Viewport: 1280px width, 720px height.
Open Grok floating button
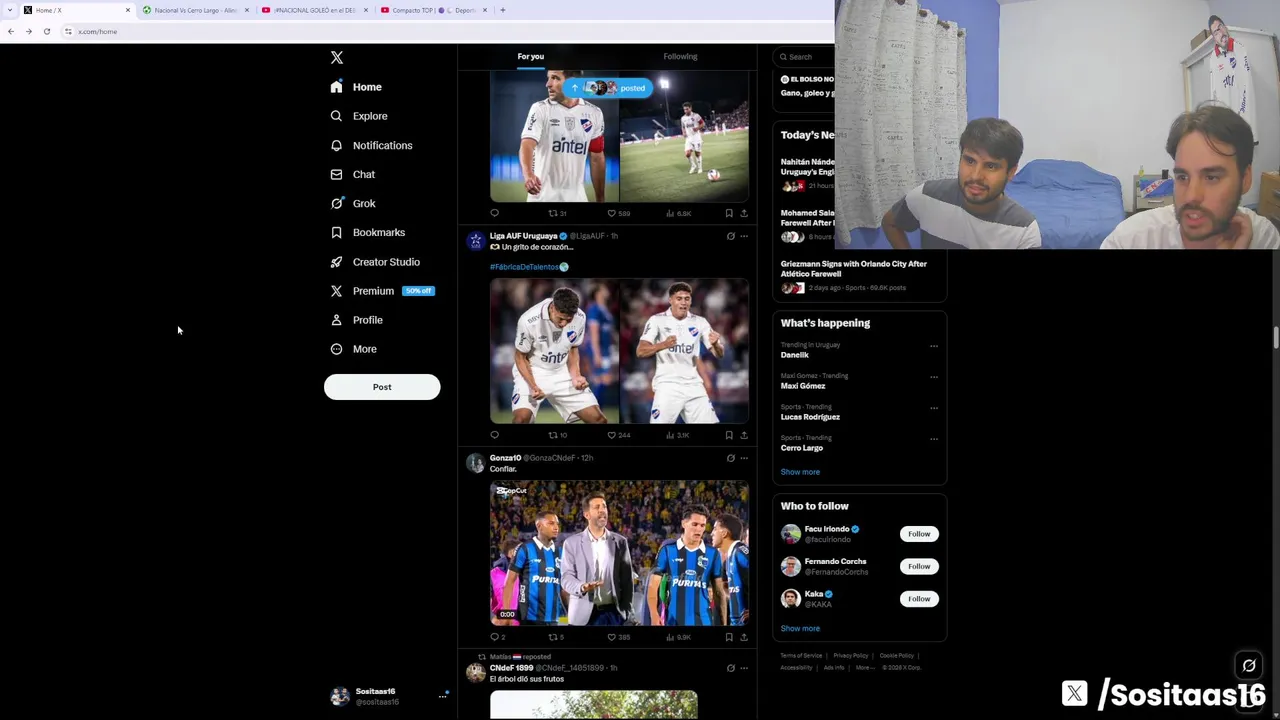pos(1249,666)
